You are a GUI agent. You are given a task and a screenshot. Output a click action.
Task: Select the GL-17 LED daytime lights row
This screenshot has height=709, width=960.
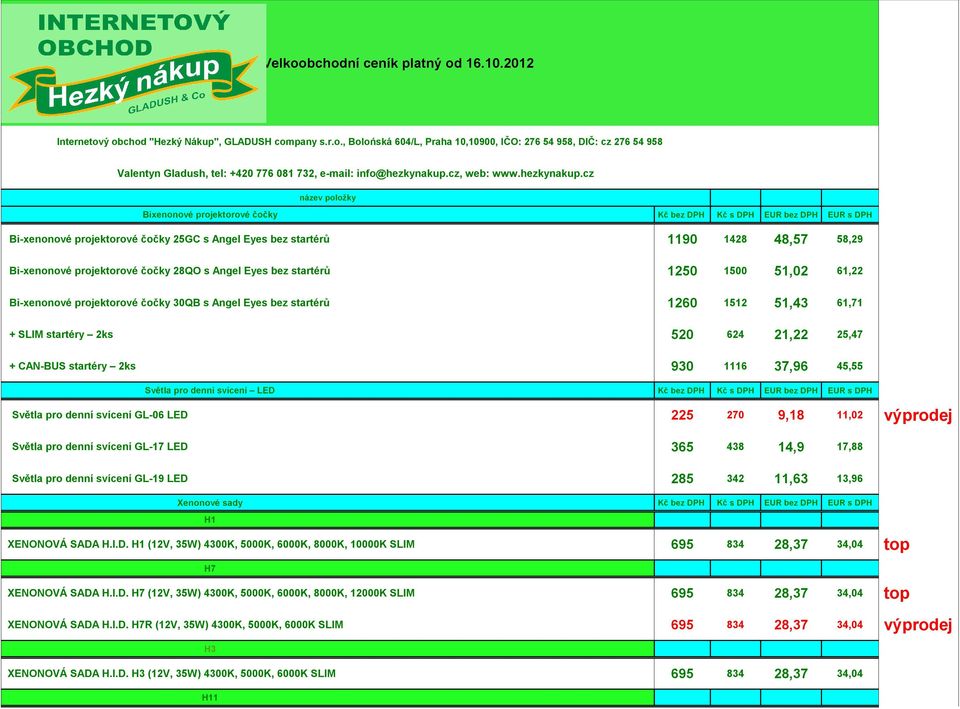(x=100, y=447)
